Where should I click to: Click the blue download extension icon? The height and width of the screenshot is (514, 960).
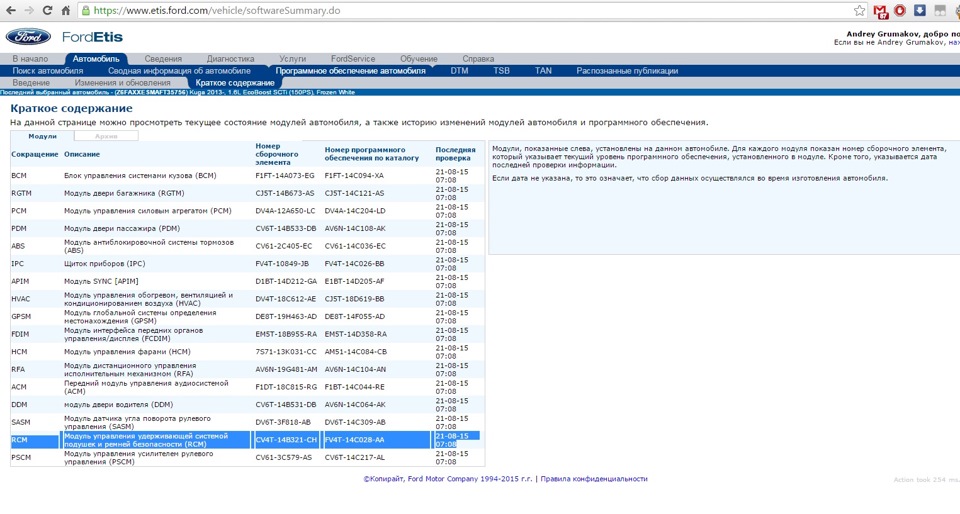click(920, 10)
